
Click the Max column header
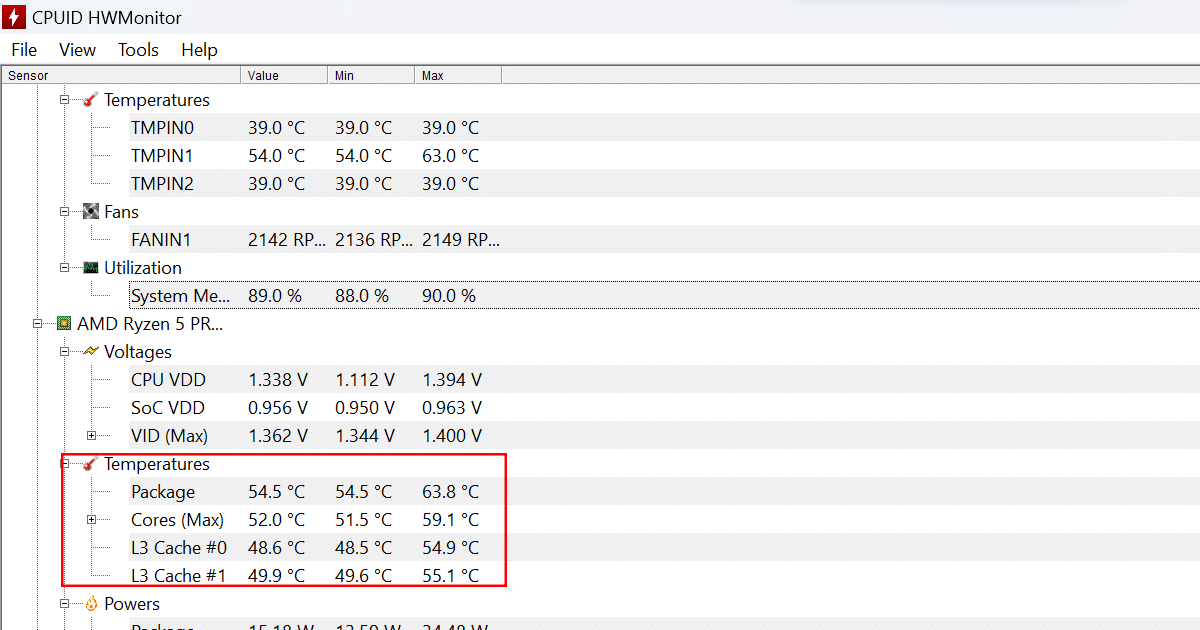coord(458,76)
